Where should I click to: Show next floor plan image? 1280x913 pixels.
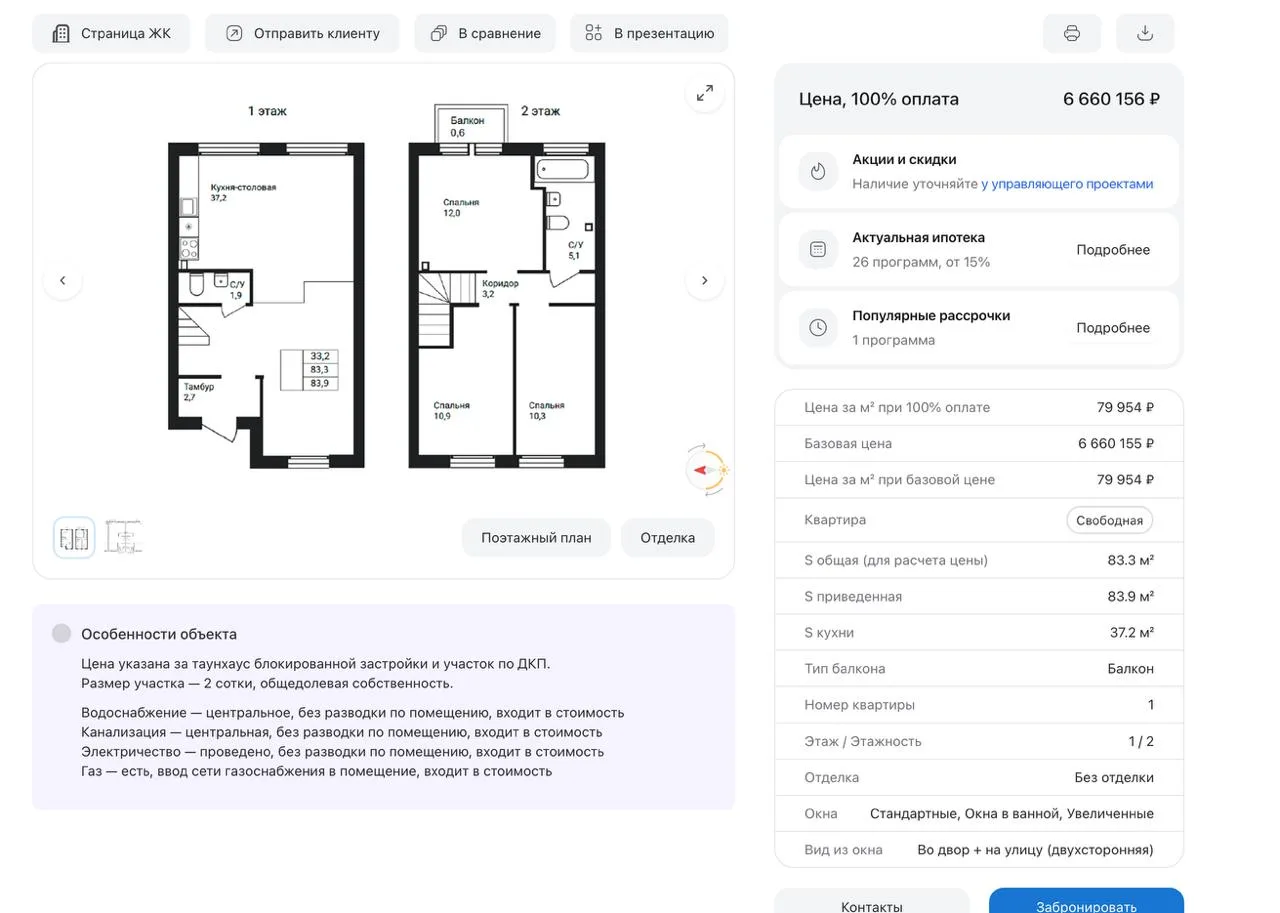pyautogui.click(x=704, y=280)
